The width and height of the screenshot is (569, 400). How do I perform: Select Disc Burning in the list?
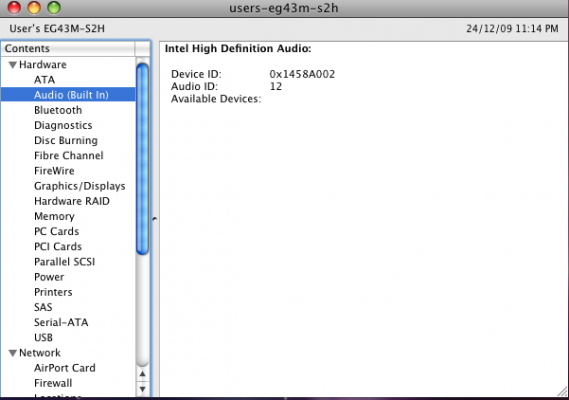[x=66, y=140]
